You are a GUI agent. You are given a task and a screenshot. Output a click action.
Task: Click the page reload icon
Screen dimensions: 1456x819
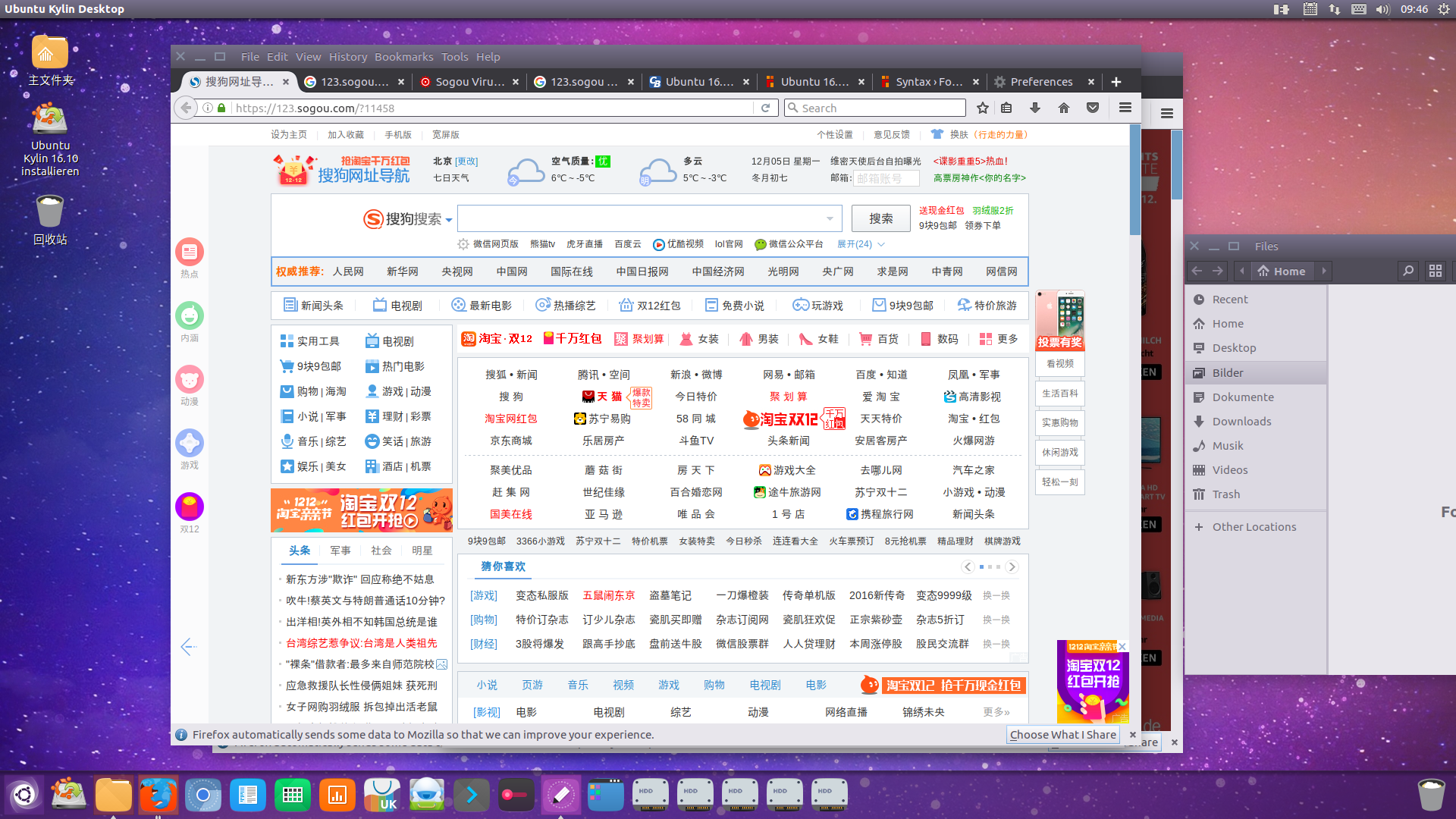[766, 108]
